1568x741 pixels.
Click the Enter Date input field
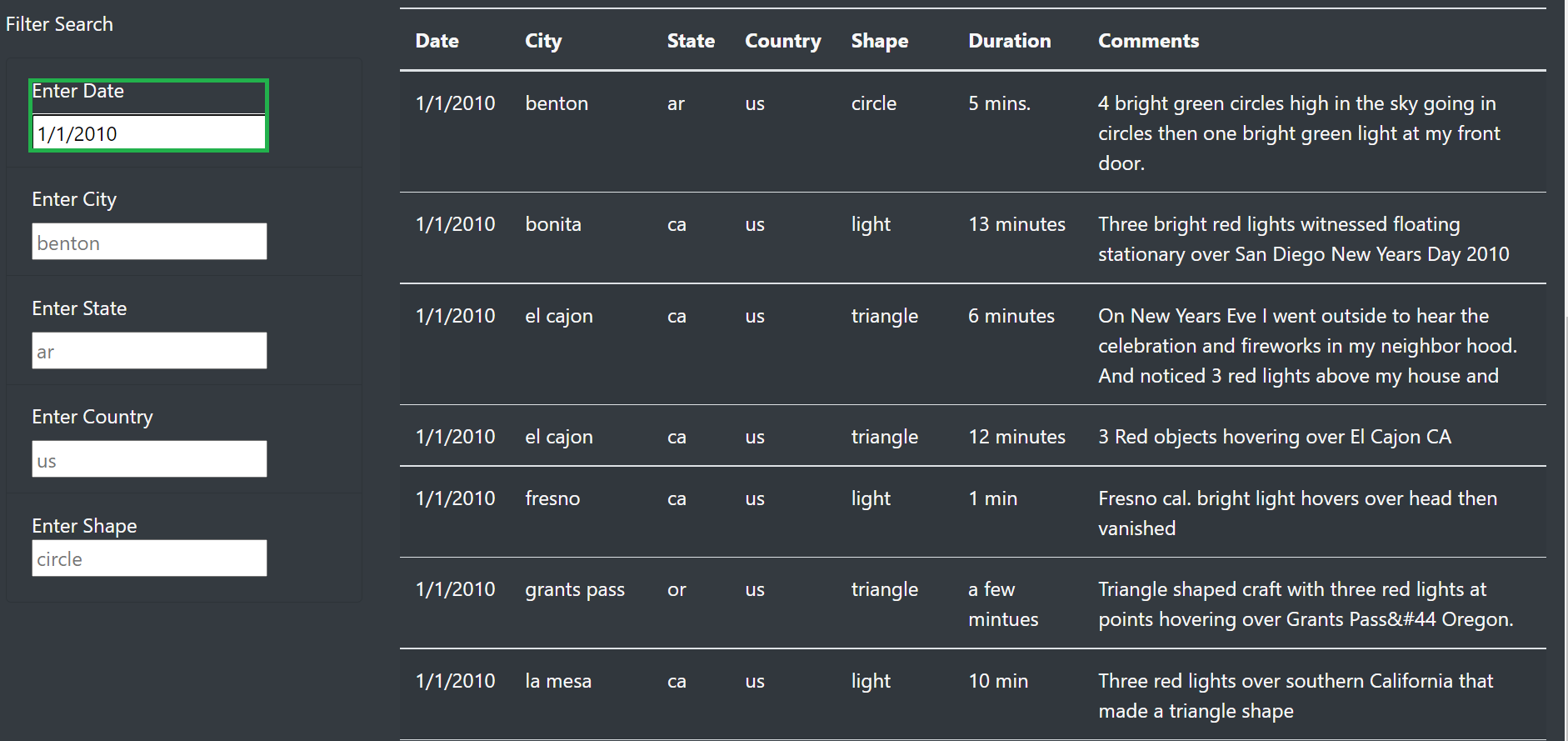(148, 133)
